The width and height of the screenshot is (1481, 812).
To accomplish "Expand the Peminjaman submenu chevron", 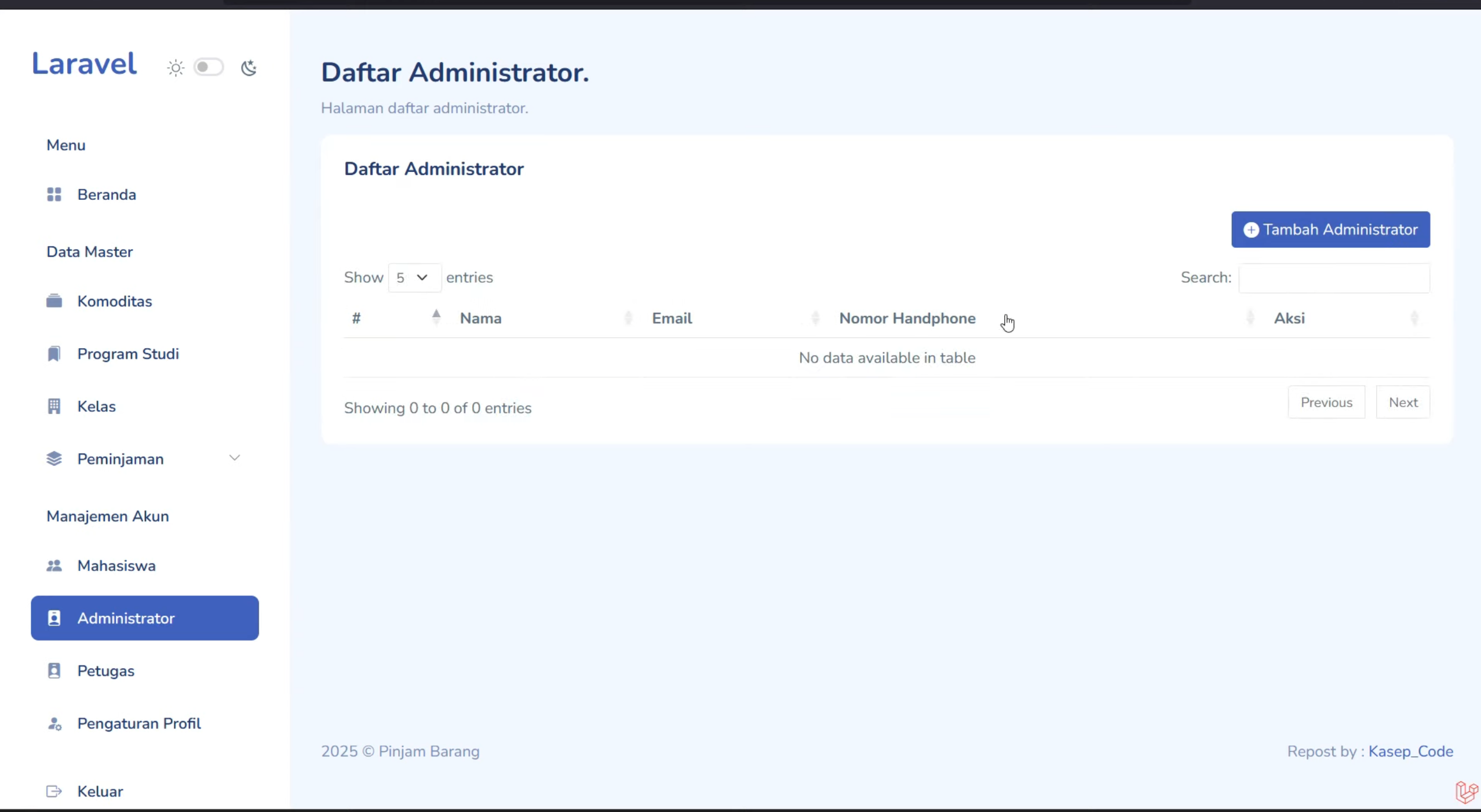I will pos(235,458).
